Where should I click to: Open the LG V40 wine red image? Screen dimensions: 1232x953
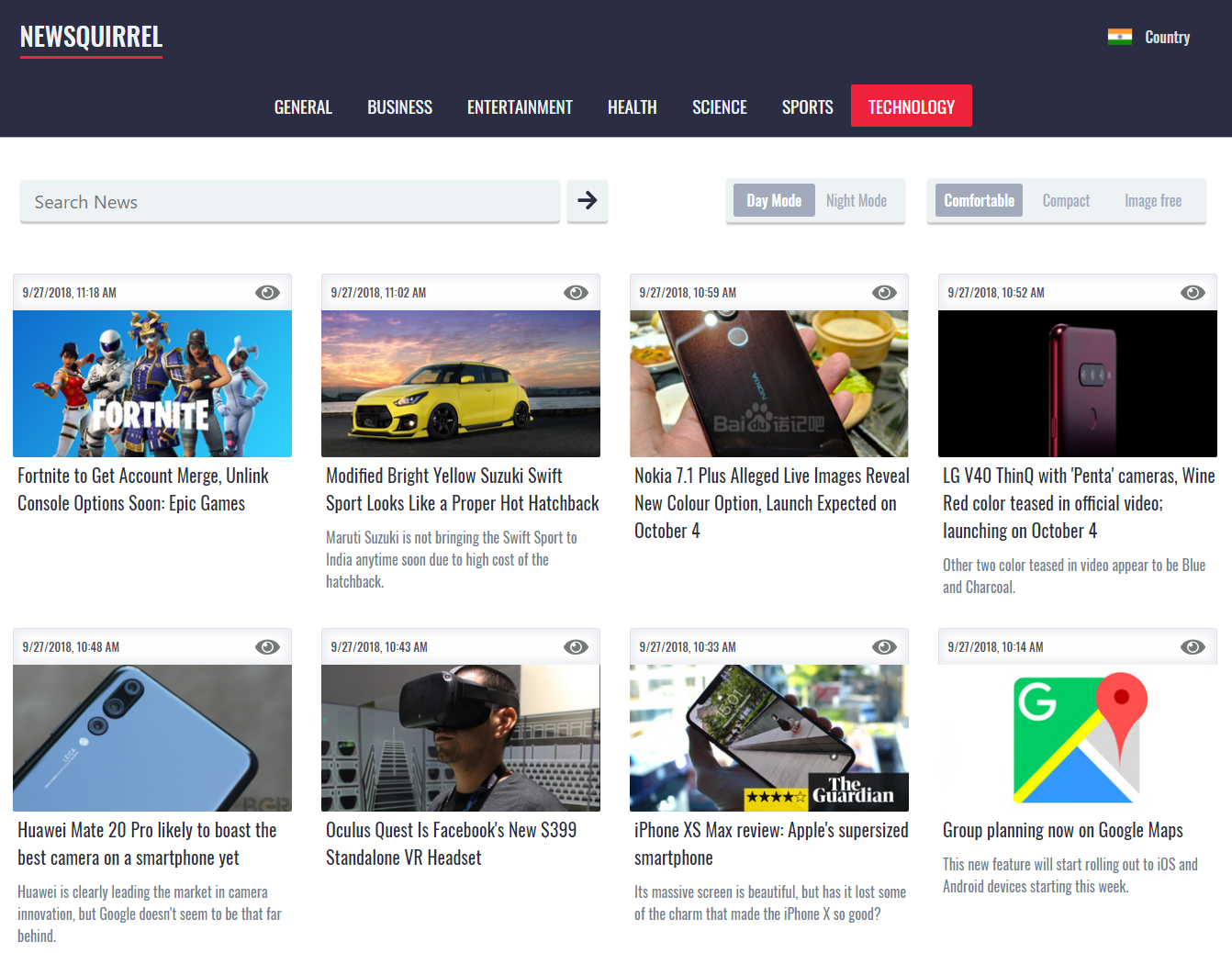pyautogui.click(x=1078, y=384)
